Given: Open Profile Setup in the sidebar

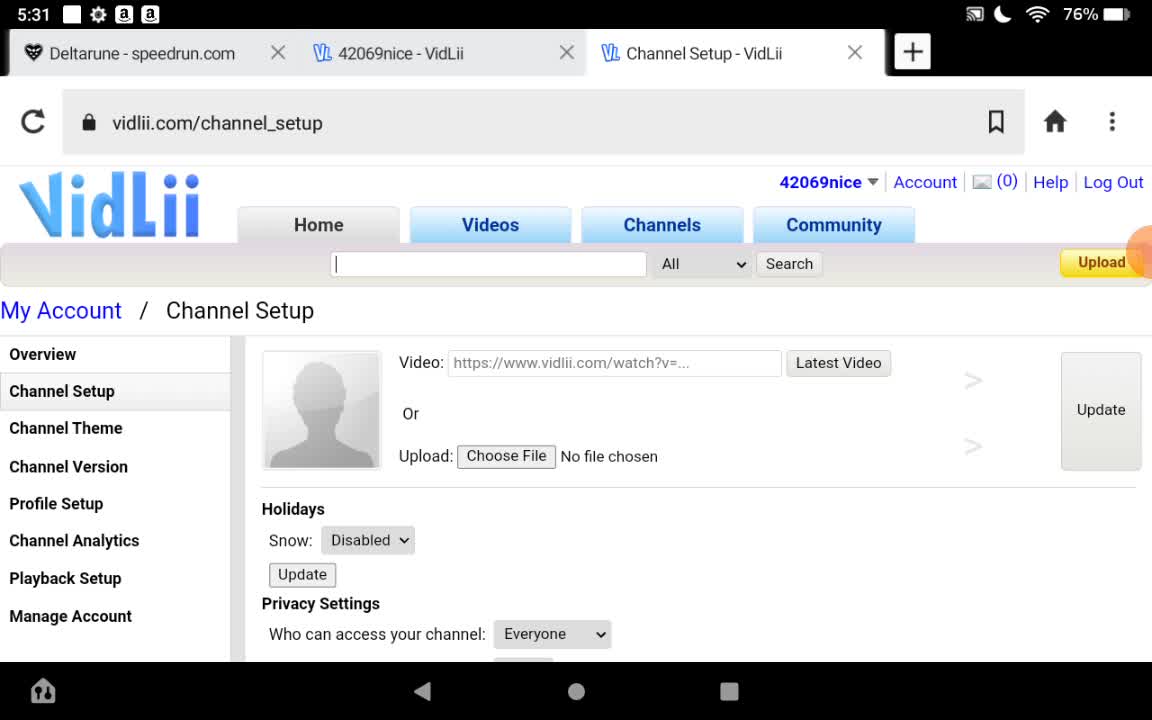Looking at the screenshot, I should pyautogui.click(x=56, y=503).
